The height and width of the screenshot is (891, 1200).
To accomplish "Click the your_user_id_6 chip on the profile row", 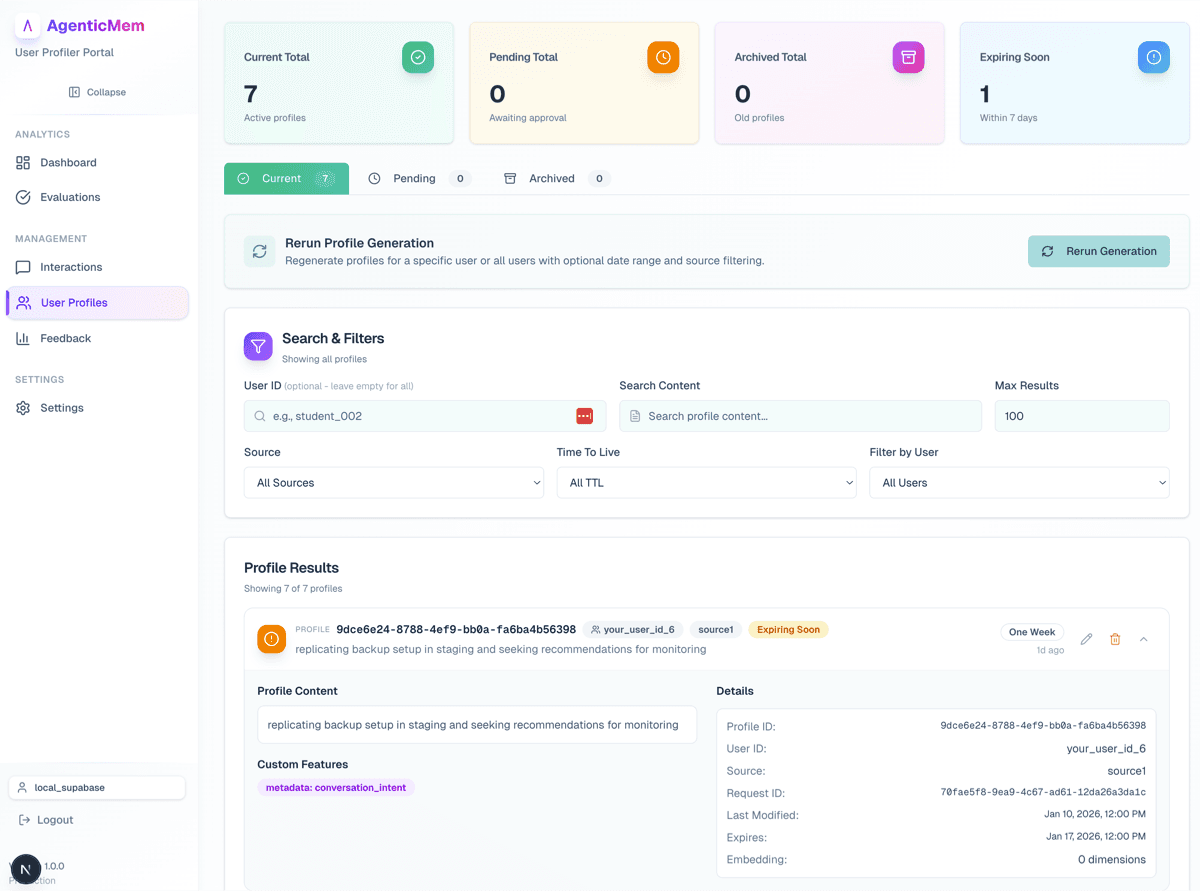I will [x=634, y=629].
